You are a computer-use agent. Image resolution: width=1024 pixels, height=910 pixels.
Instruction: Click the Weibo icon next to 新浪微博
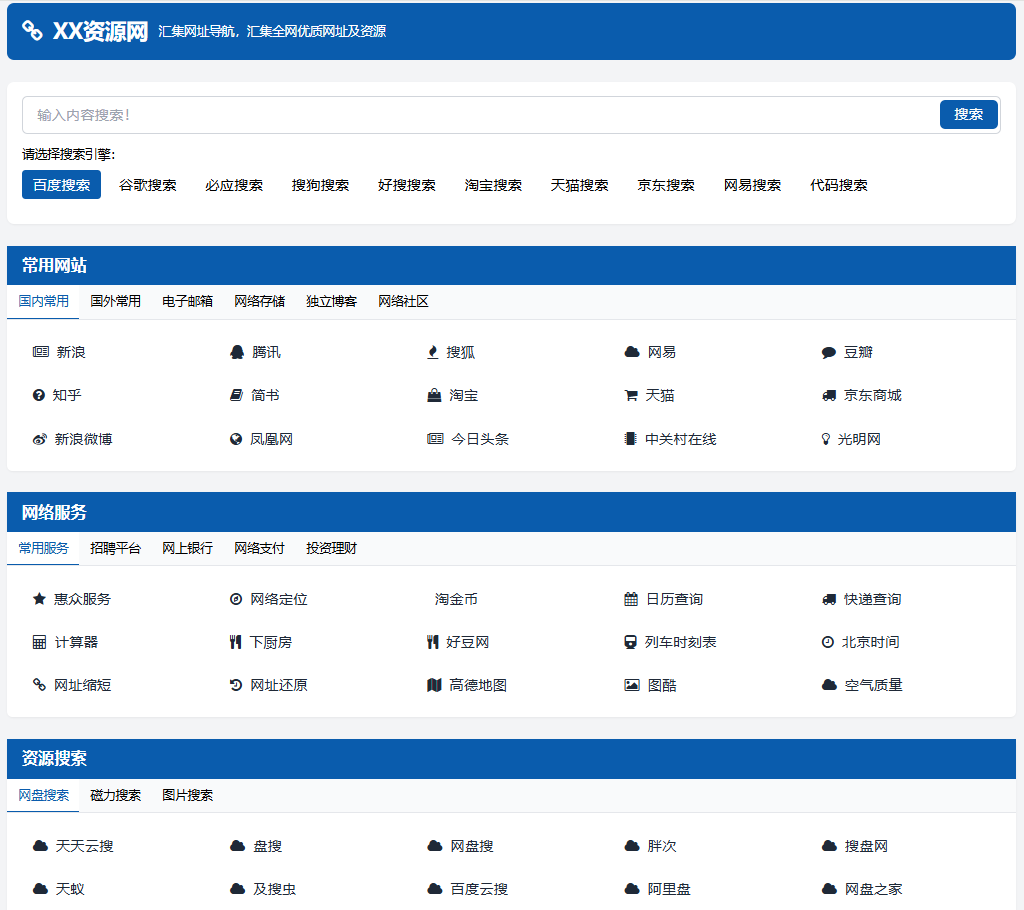[x=40, y=439]
